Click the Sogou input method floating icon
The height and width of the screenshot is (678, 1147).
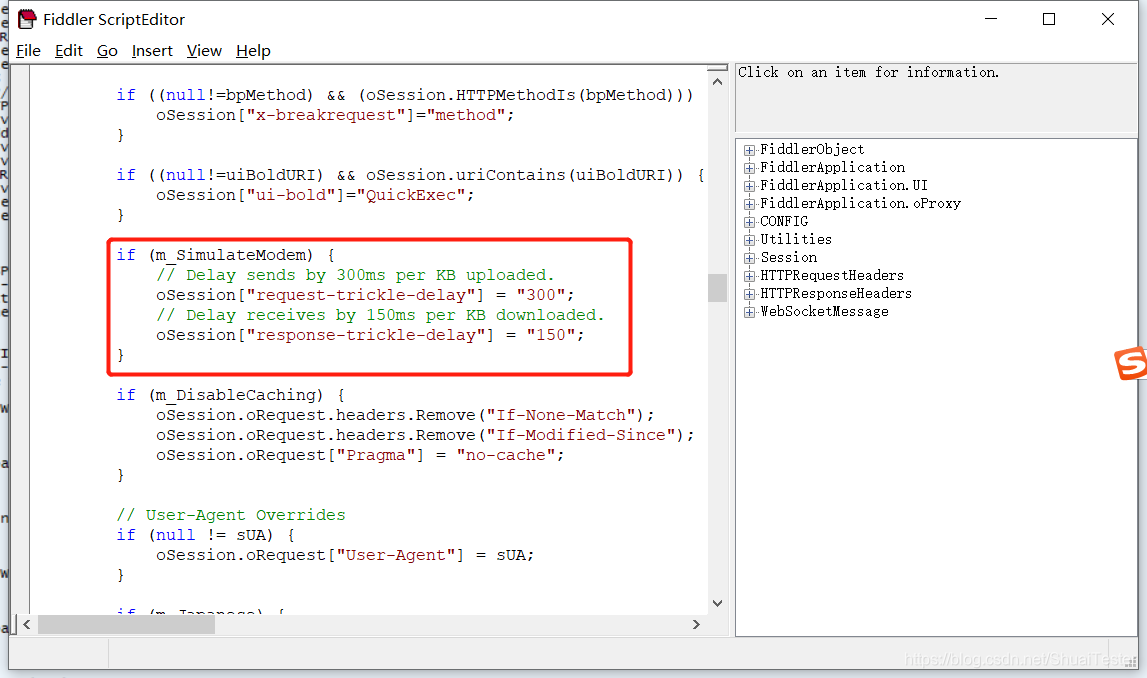[1129, 364]
